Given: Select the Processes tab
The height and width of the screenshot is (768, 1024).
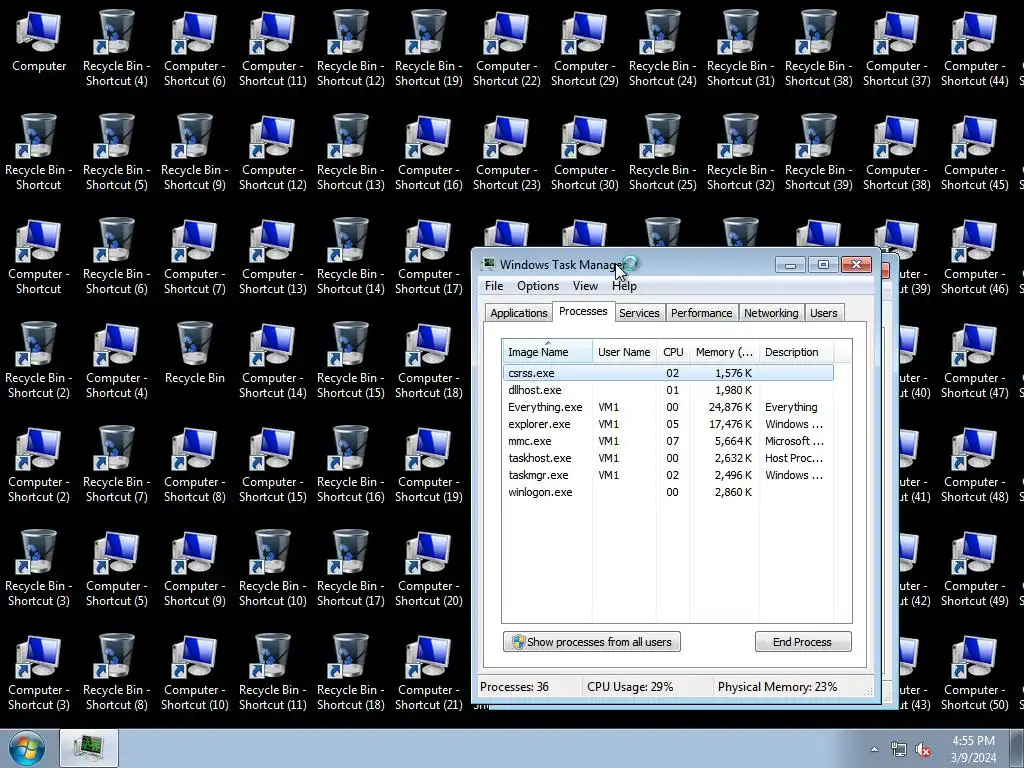Looking at the screenshot, I should tap(583, 312).
